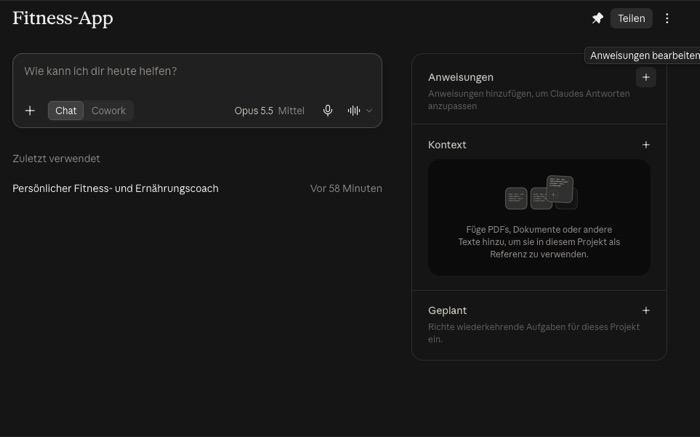Click the 'Anweisungen hinzufügen' description text
Viewport: 700px width, 437px height.
coord(529,100)
